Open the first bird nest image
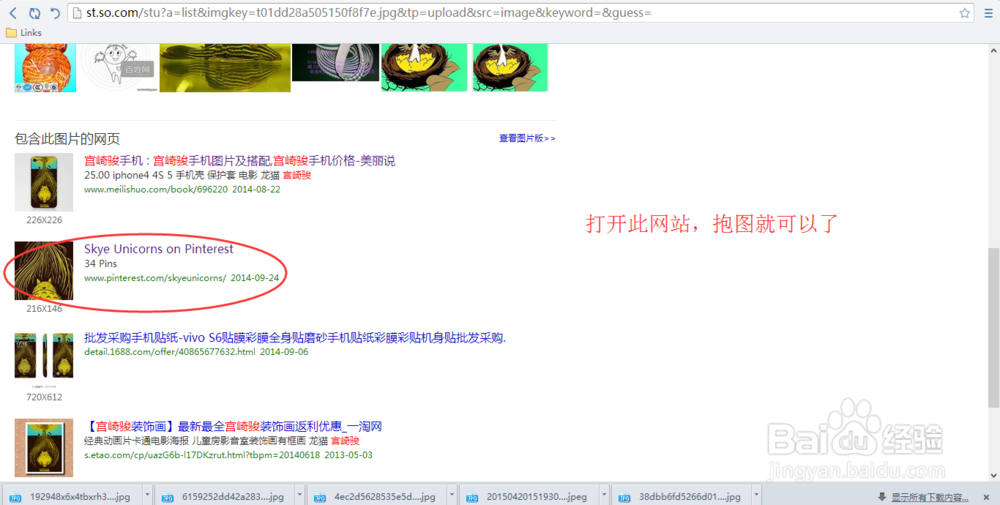This screenshot has height=505, width=1000. coord(424,68)
